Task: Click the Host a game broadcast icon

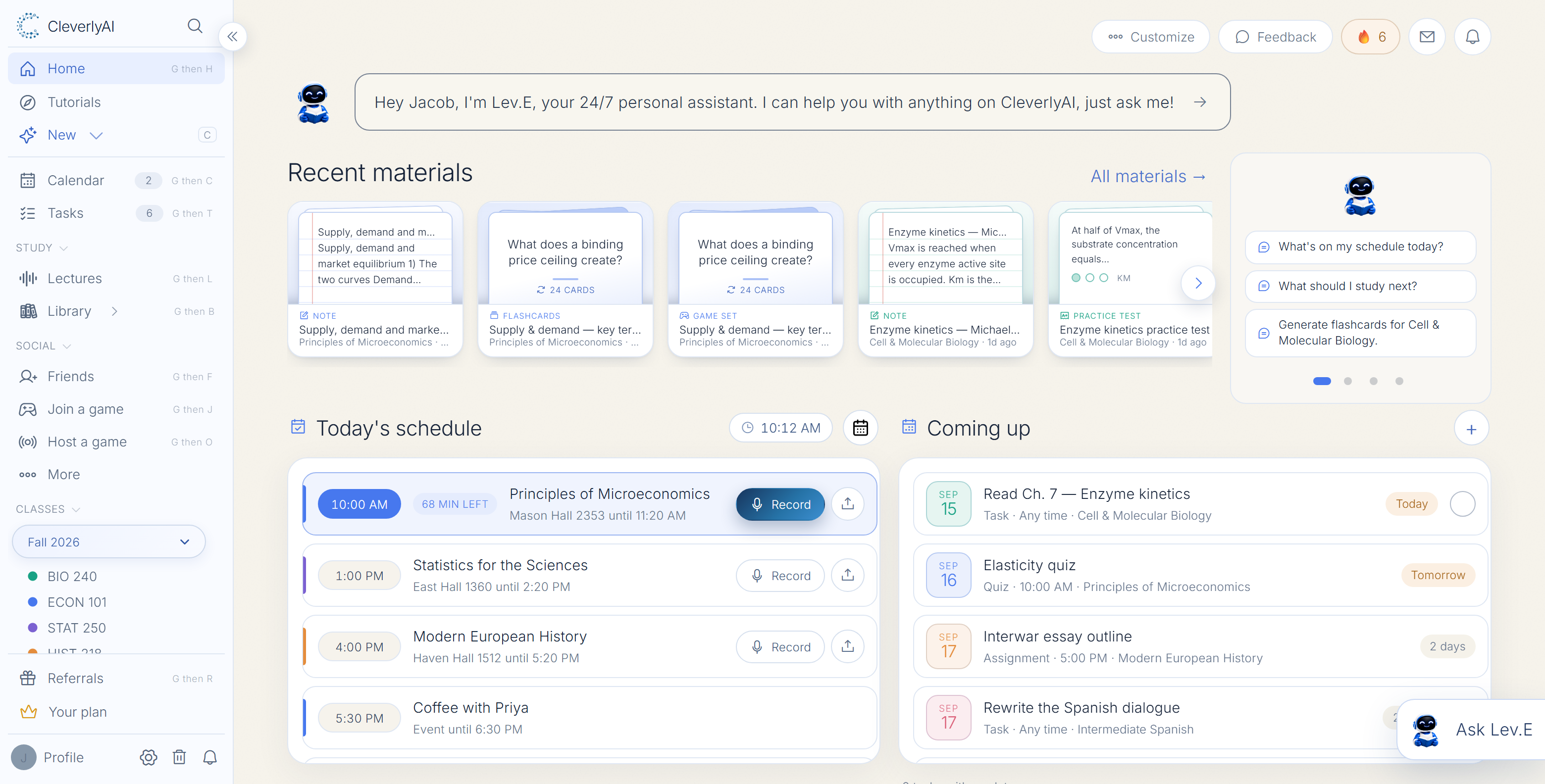Action: (x=28, y=442)
